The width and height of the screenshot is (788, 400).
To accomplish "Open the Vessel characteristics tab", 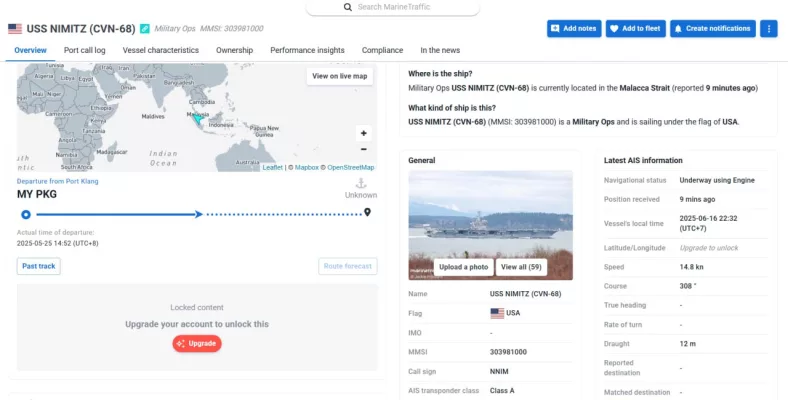I will coord(160,50).
